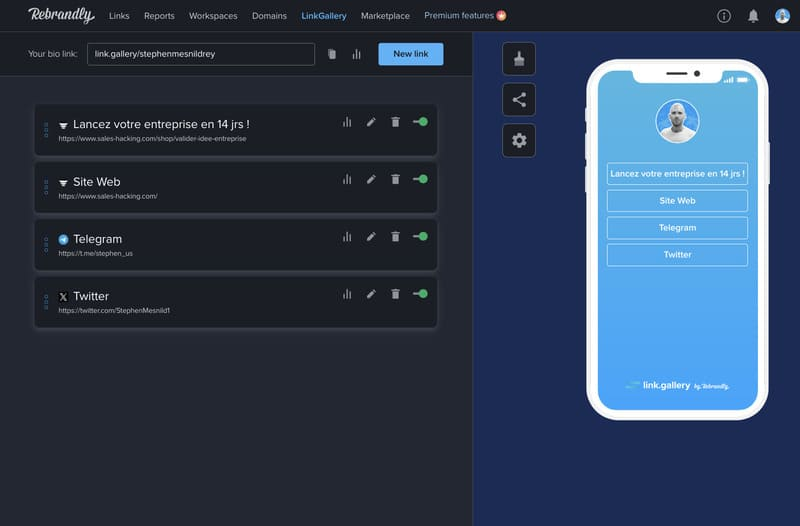
Task: Open Premium features menu item
Action: coord(465,16)
